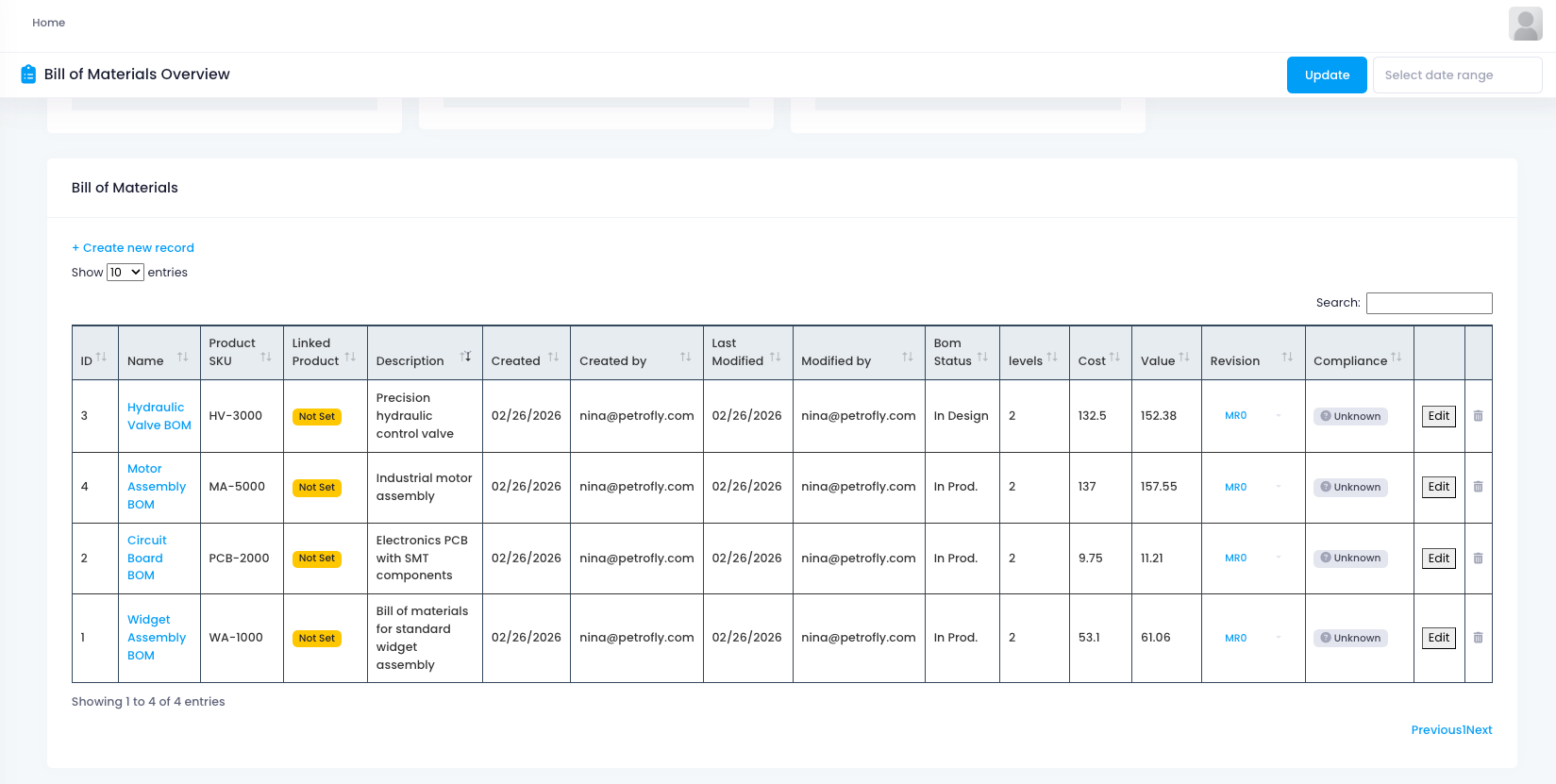Sort by Compliance column header
Viewport: 1556px width, 784px height.
coord(1396,358)
